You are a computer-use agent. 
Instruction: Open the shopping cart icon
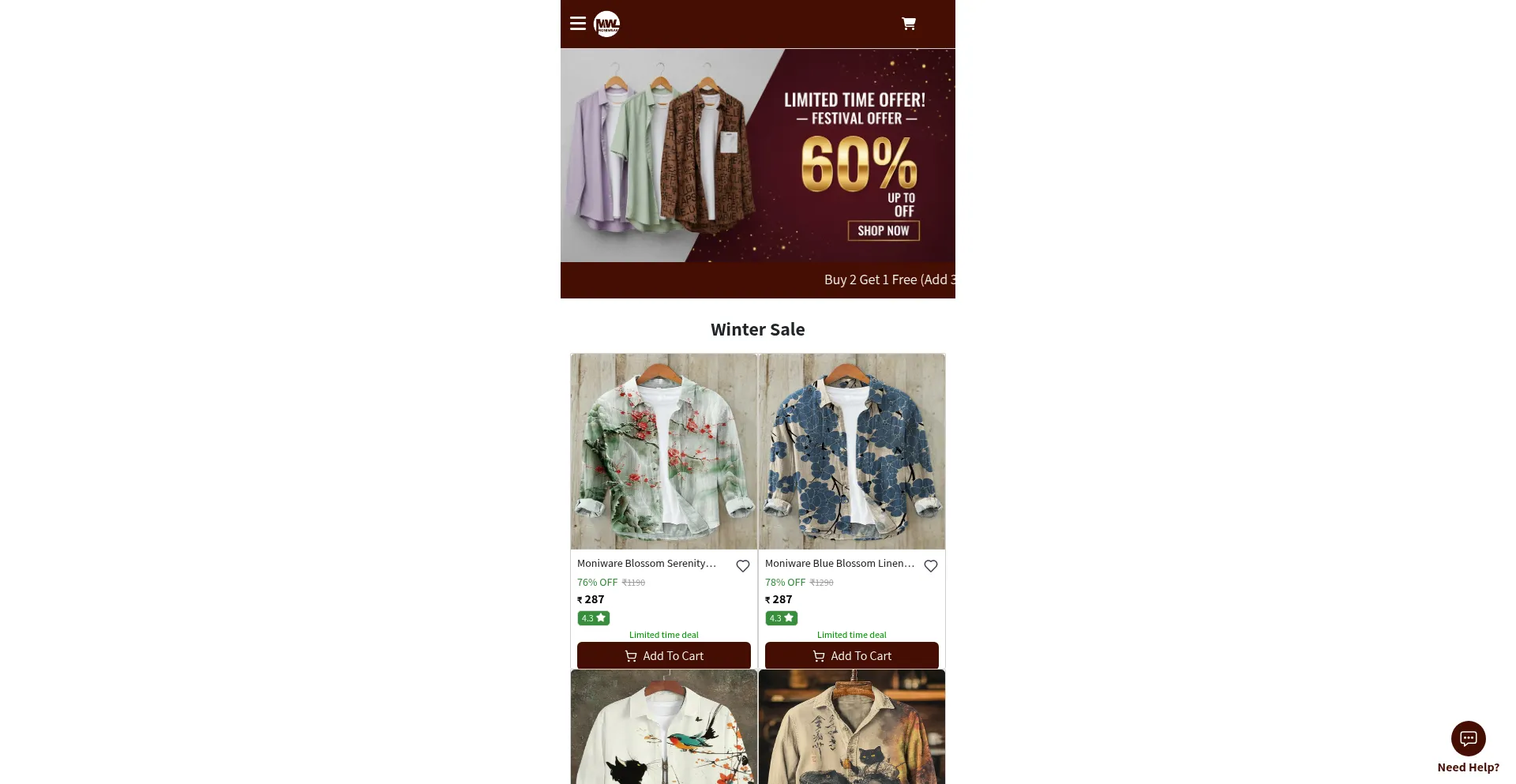pos(909,24)
